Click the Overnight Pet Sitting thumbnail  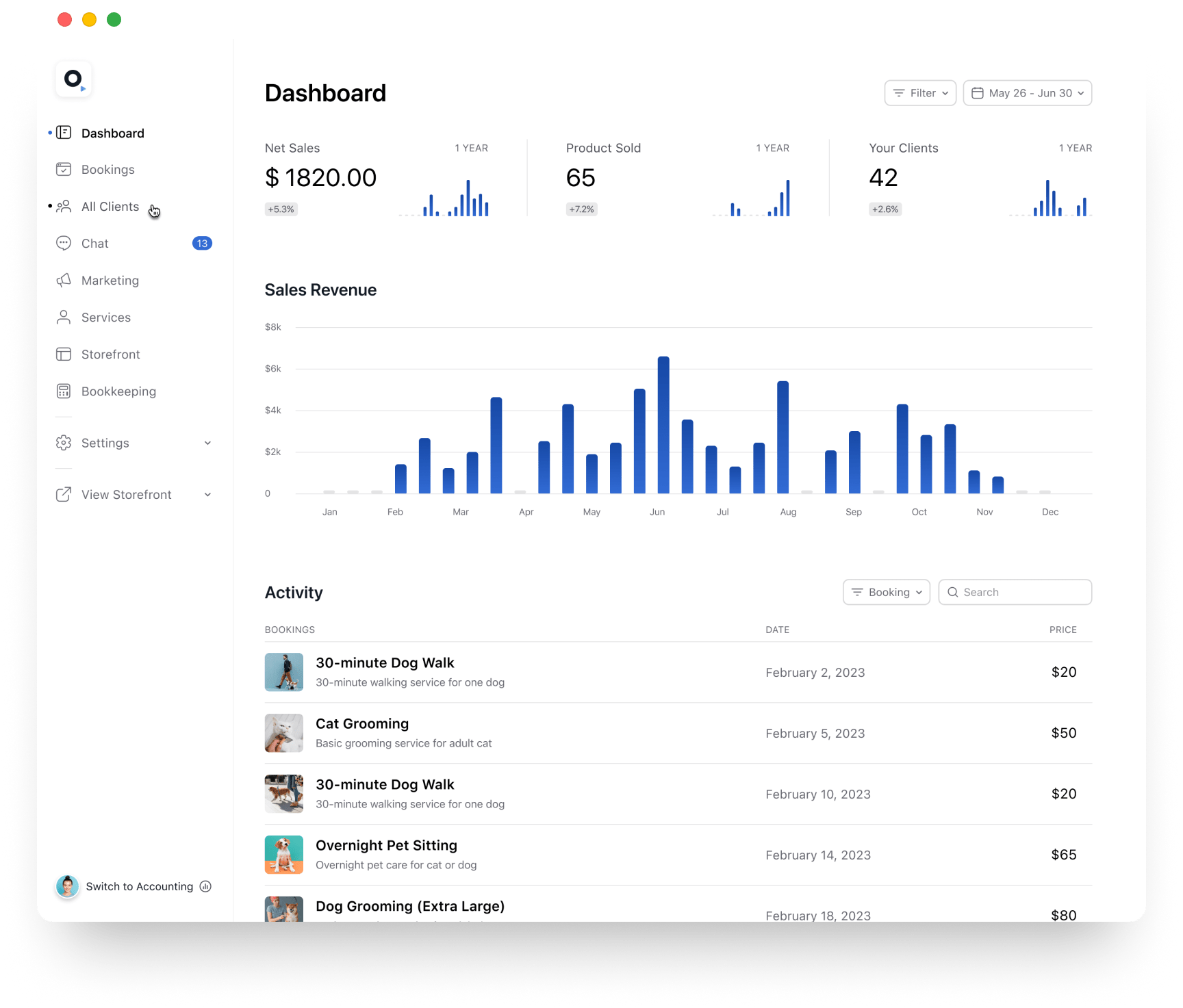(x=284, y=855)
